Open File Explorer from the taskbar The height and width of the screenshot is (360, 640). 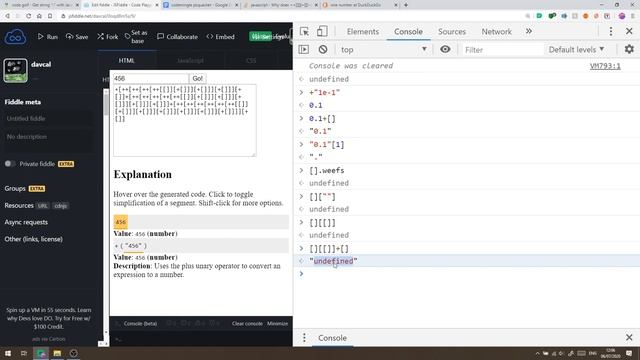[x=57, y=353]
